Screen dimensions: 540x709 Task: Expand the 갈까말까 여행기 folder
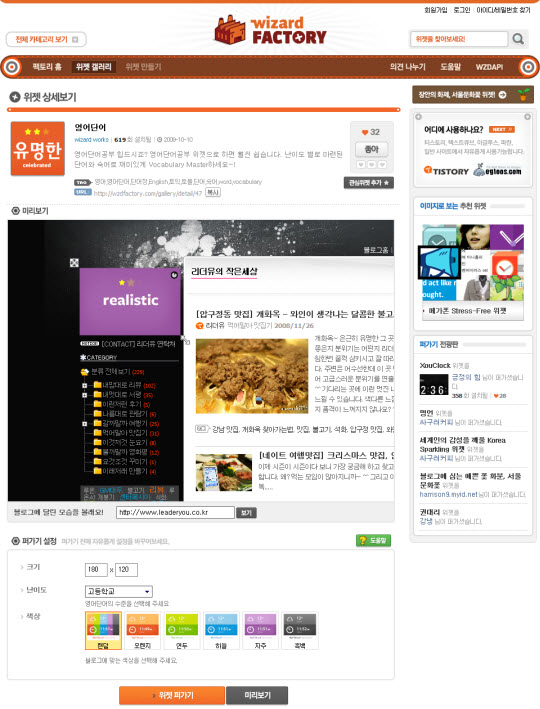coord(85,424)
